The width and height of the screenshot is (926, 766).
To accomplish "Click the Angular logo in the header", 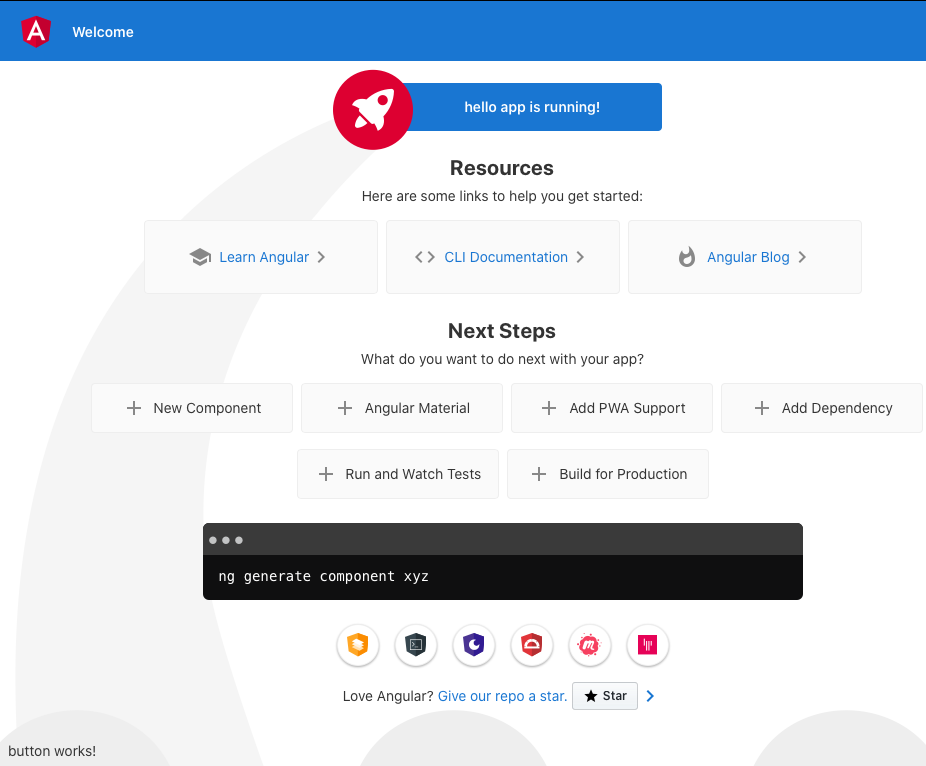I will (36, 31).
